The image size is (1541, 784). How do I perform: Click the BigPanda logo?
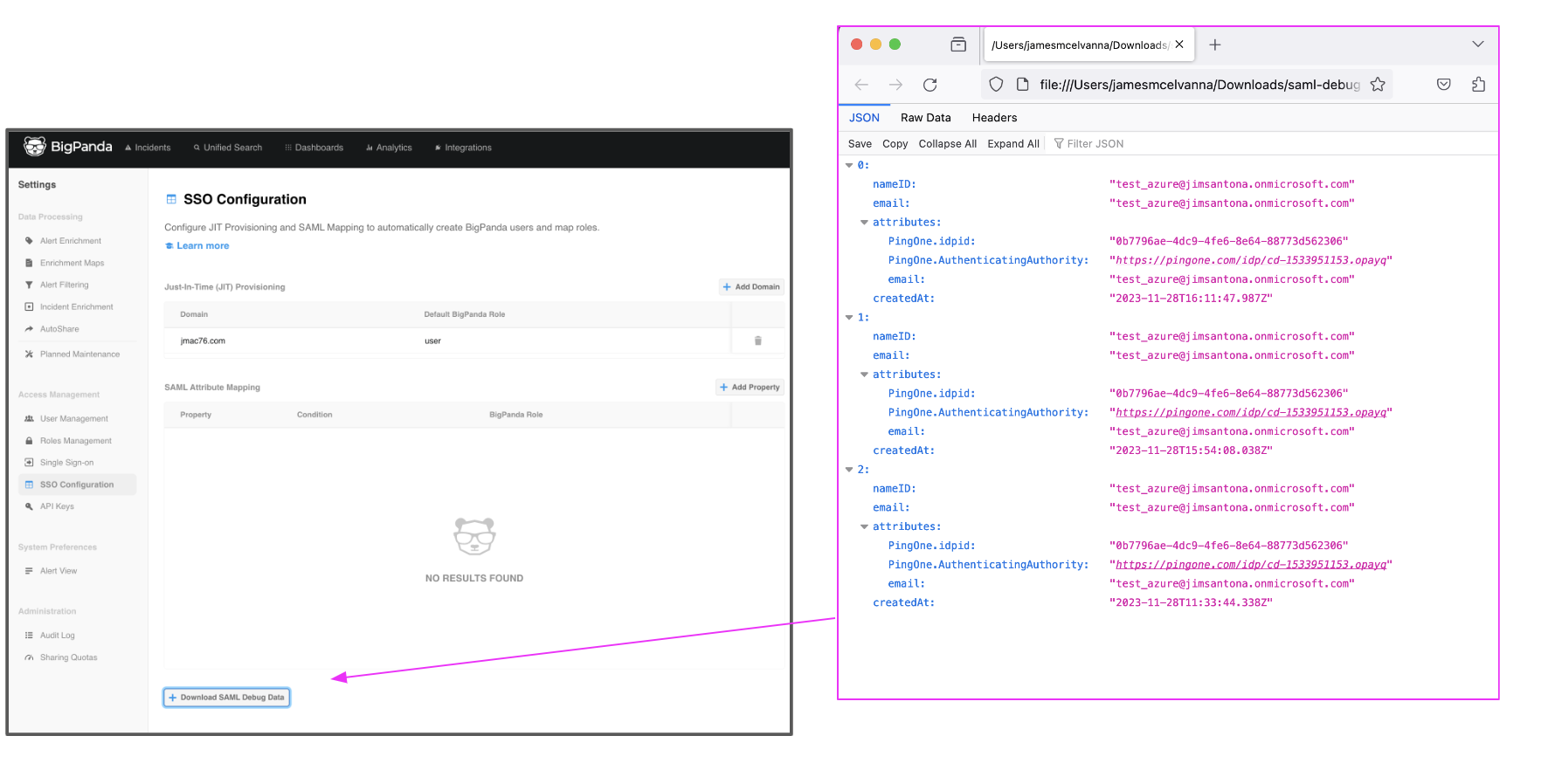(x=68, y=147)
